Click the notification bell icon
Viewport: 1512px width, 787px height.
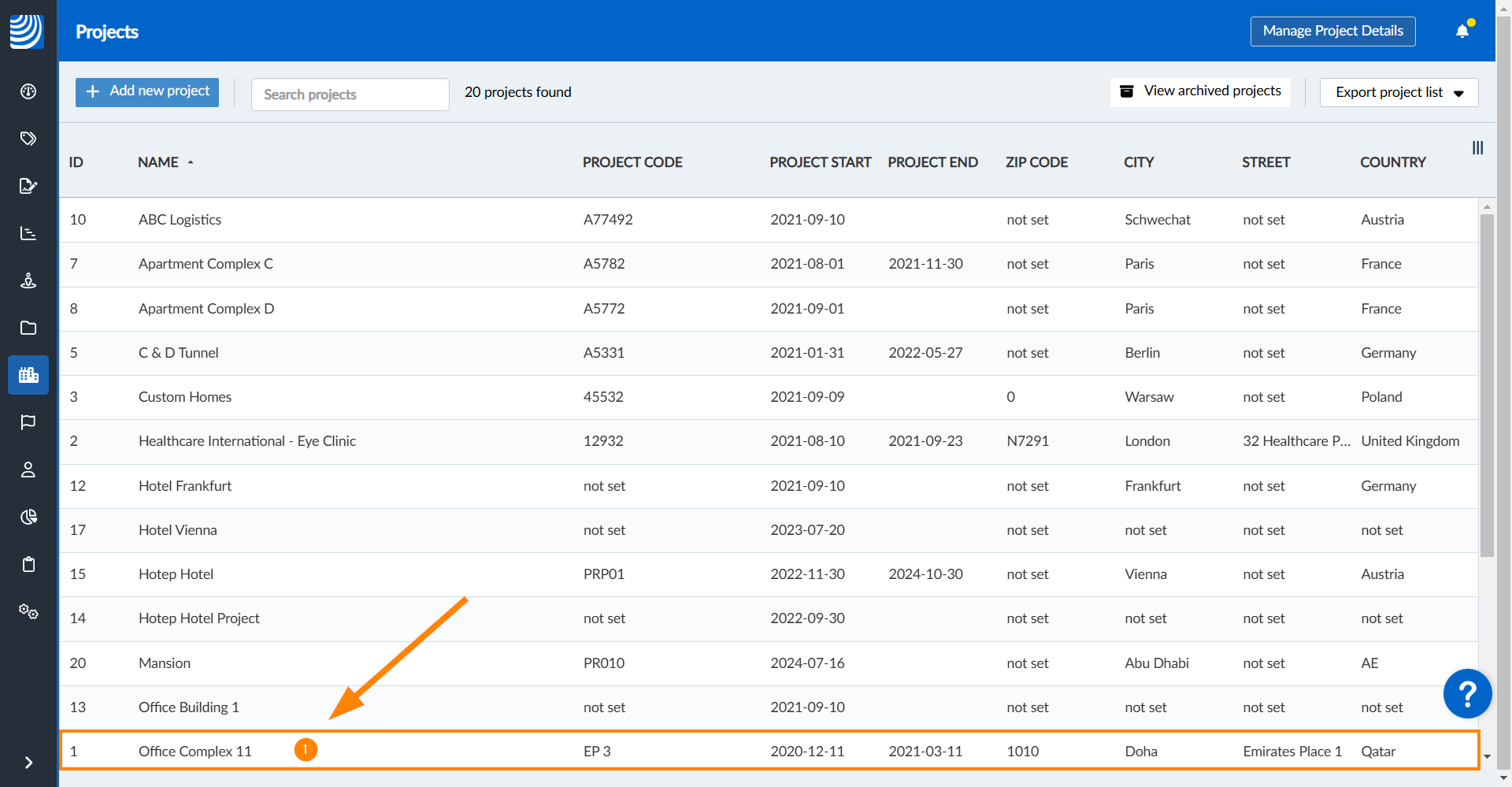tap(1462, 32)
